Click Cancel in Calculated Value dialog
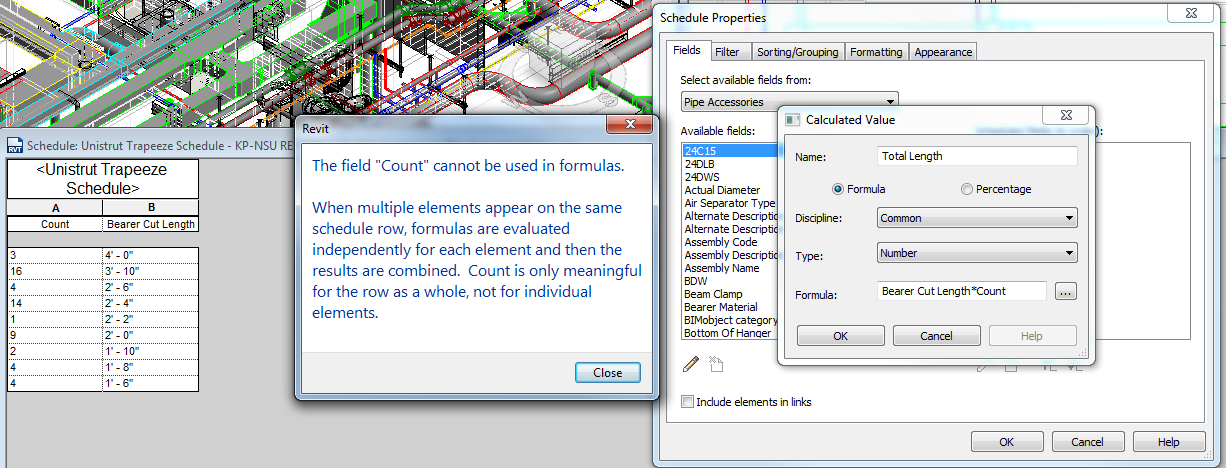The image size is (1226, 468). point(936,336)
